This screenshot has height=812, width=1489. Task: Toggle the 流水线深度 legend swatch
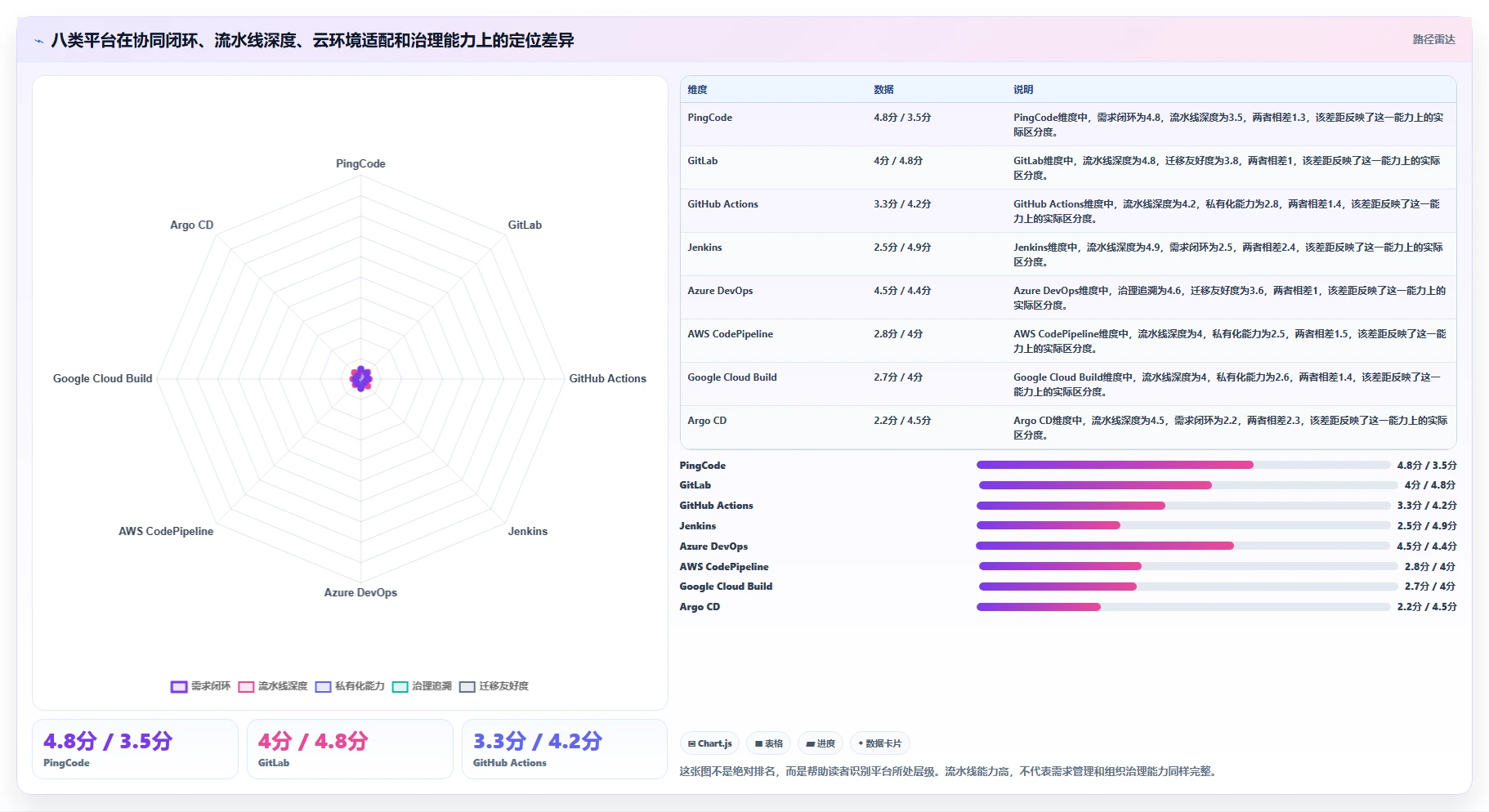pyautogui.click(x=246, y=686)
